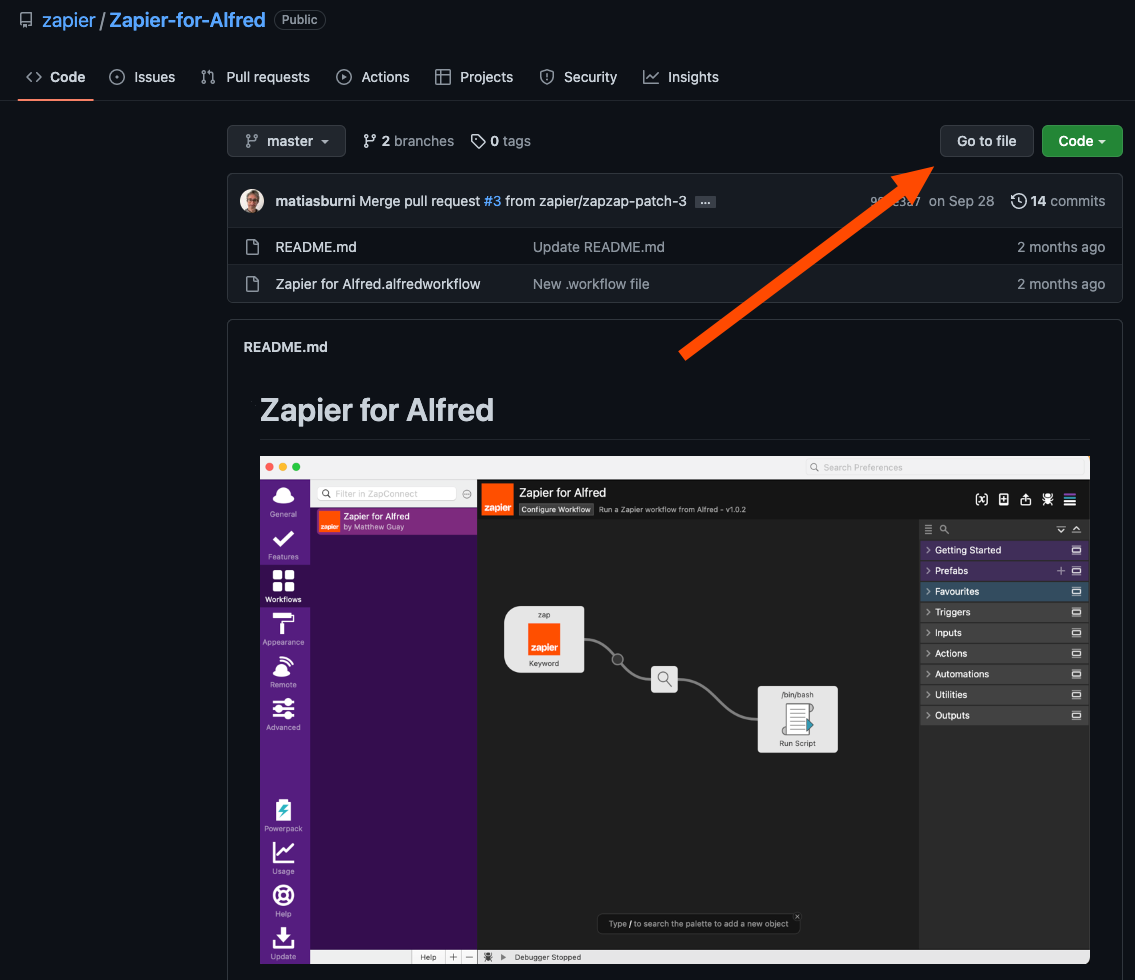1135x980 pixels.
Task: Click the add-object plus icon in workflow toolbar
Action: (x=1003, y=499)
